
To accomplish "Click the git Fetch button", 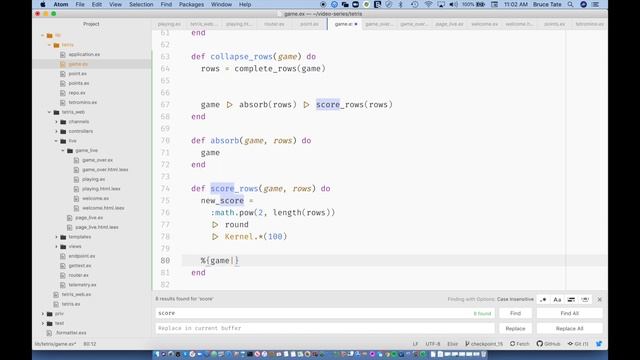I will tap(519, 344).
